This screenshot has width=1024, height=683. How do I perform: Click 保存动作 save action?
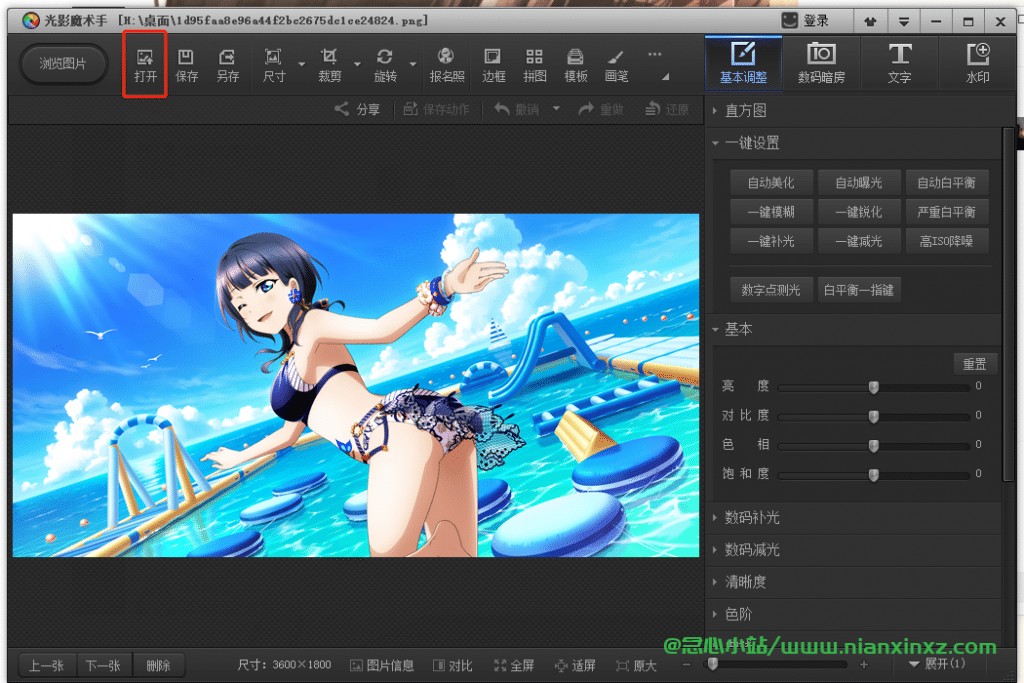[436, 109]
